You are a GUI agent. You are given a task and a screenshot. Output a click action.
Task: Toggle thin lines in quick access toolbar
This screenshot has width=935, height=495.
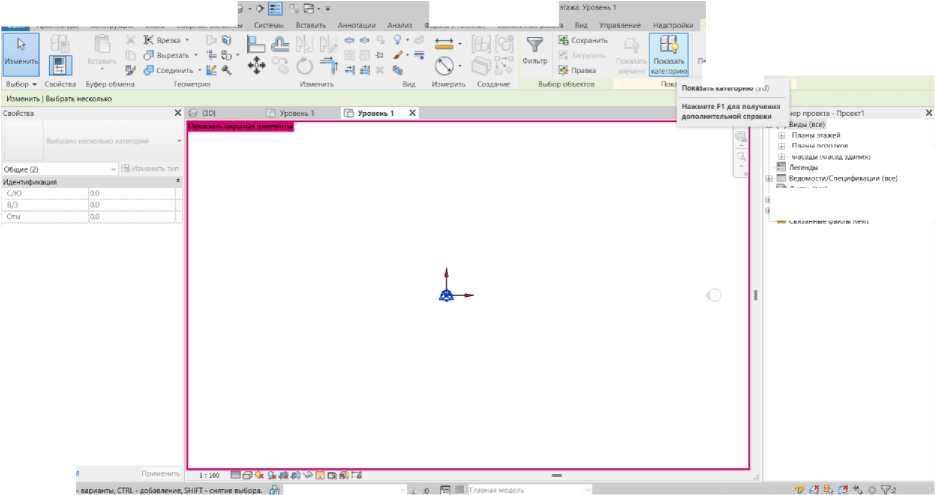click(274, 7)
